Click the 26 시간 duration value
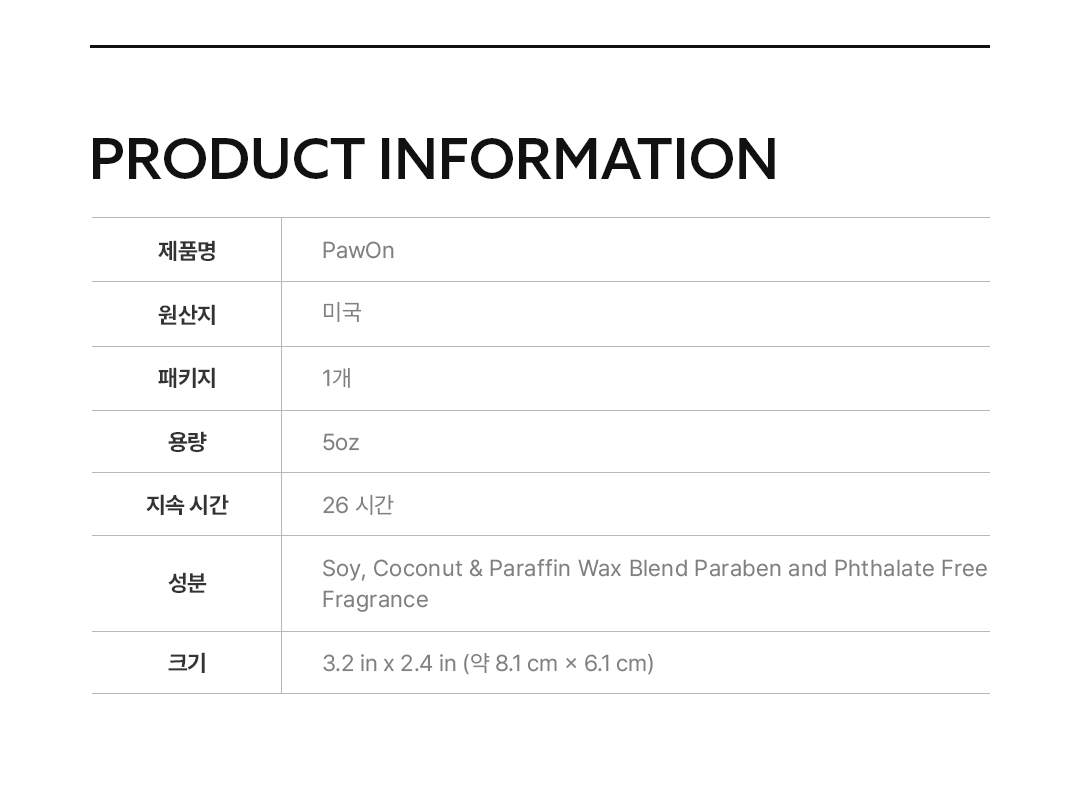This screenshot has width=1080, height=791. 357,505
